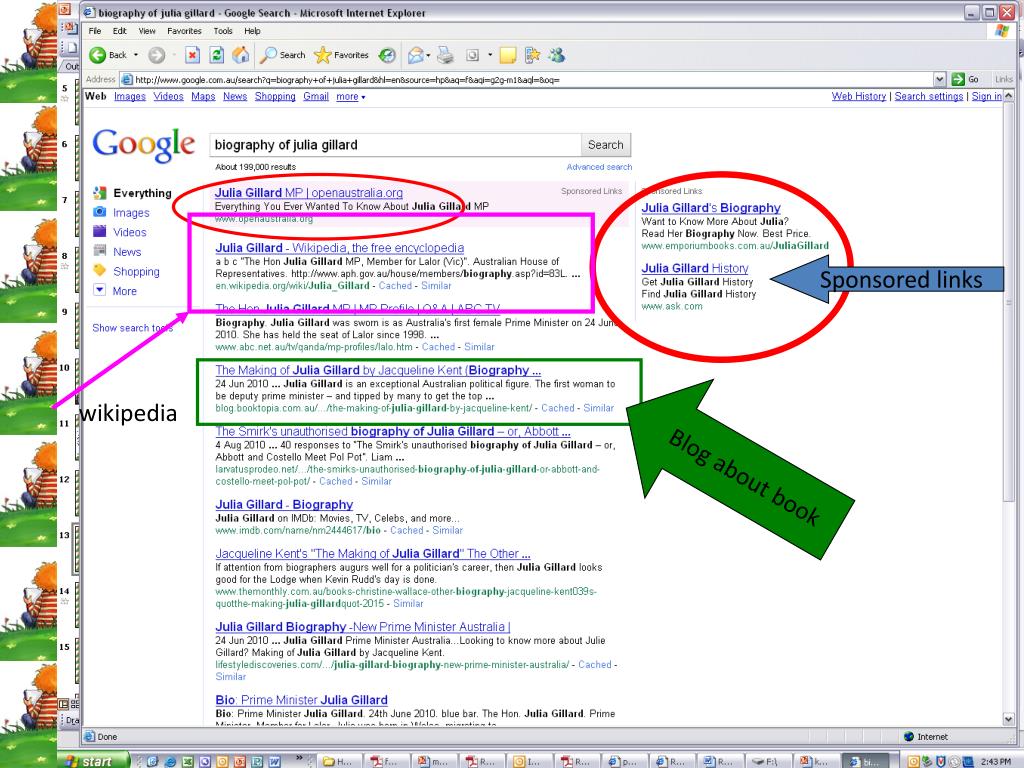Click the page scrollbar down arrow
This screenshot has width=1024, height=768.
click(1008, 719)
